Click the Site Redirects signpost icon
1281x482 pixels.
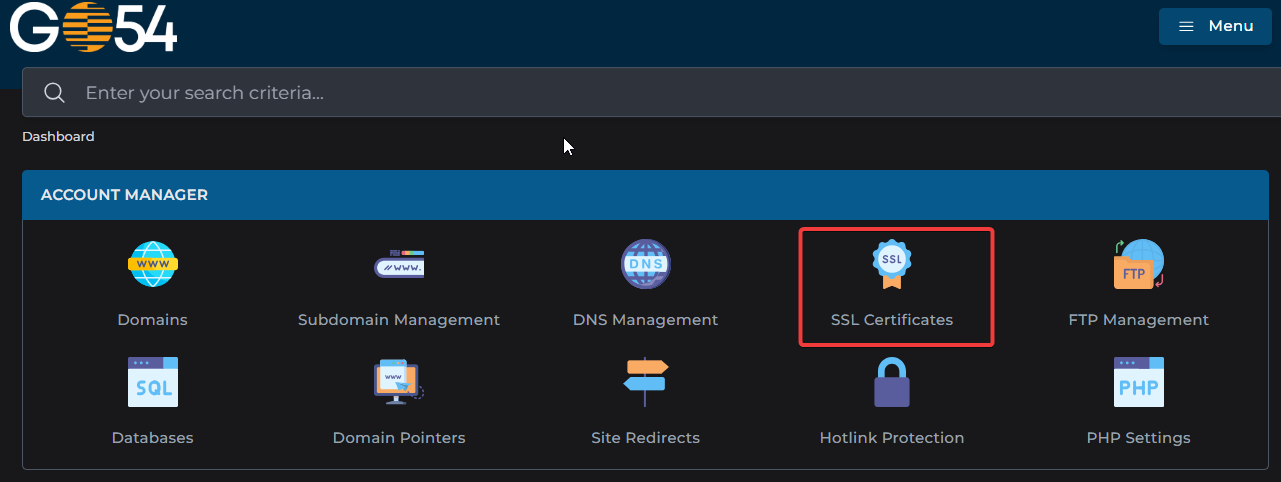(645, 382)
